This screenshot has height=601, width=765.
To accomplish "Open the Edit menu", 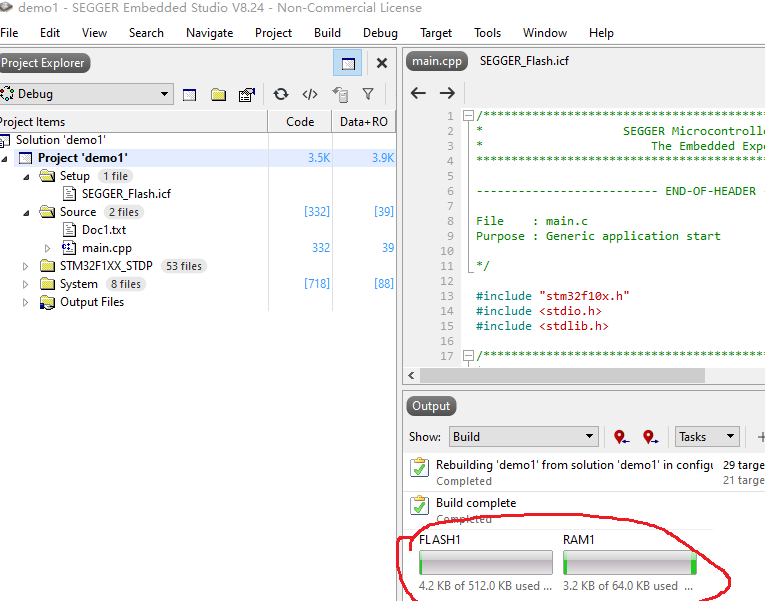I will [50, 33].
